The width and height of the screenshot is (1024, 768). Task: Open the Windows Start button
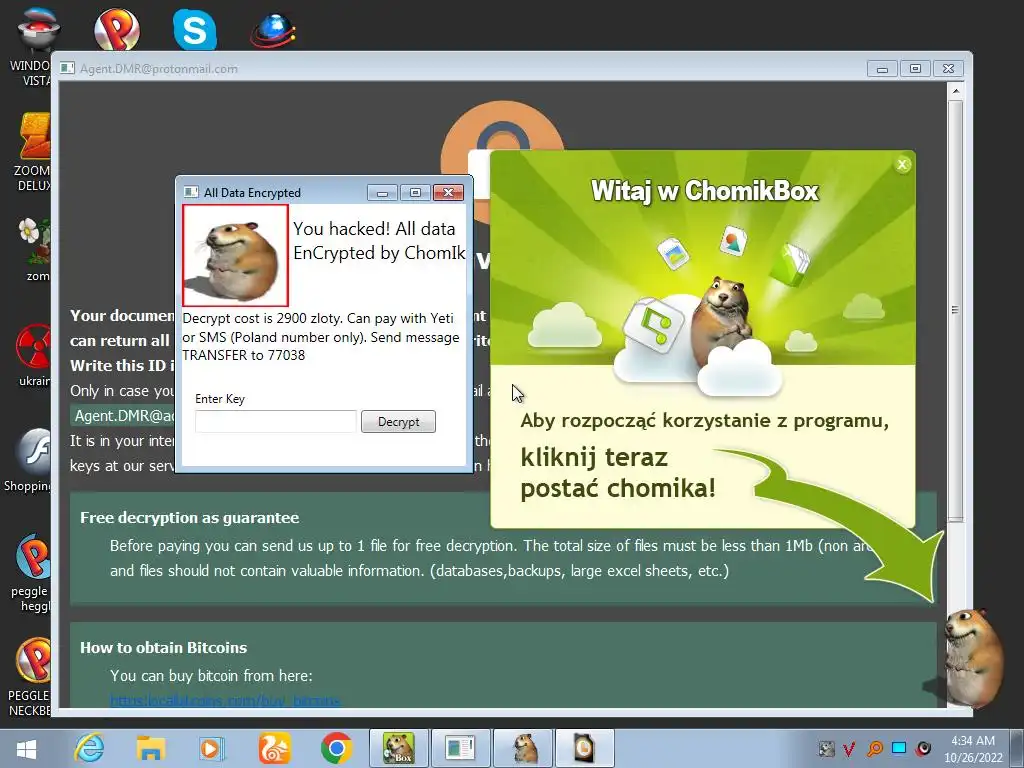[x=26, y=748]
